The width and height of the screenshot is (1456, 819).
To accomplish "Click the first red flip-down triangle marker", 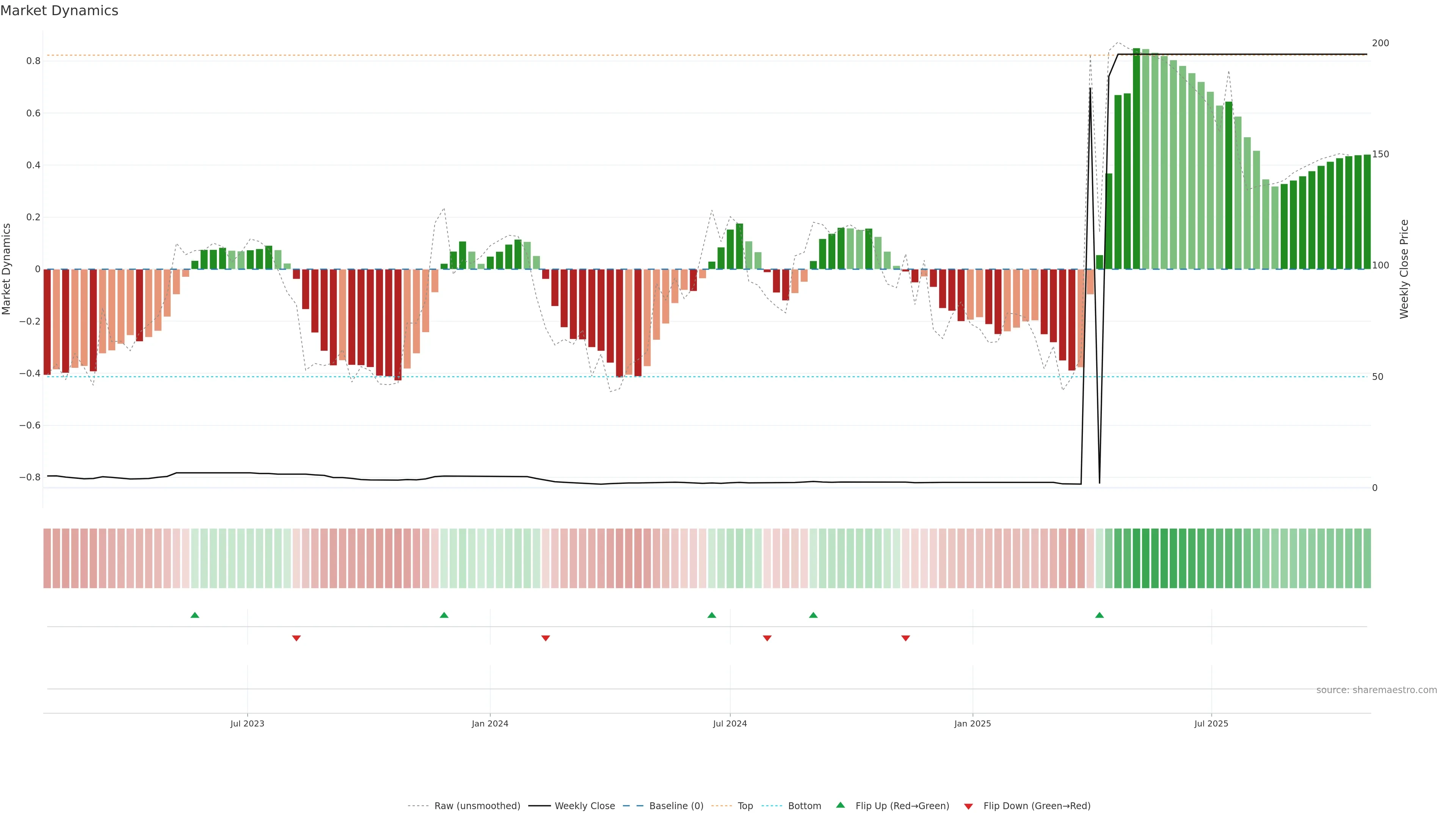I will pos(296,638).
